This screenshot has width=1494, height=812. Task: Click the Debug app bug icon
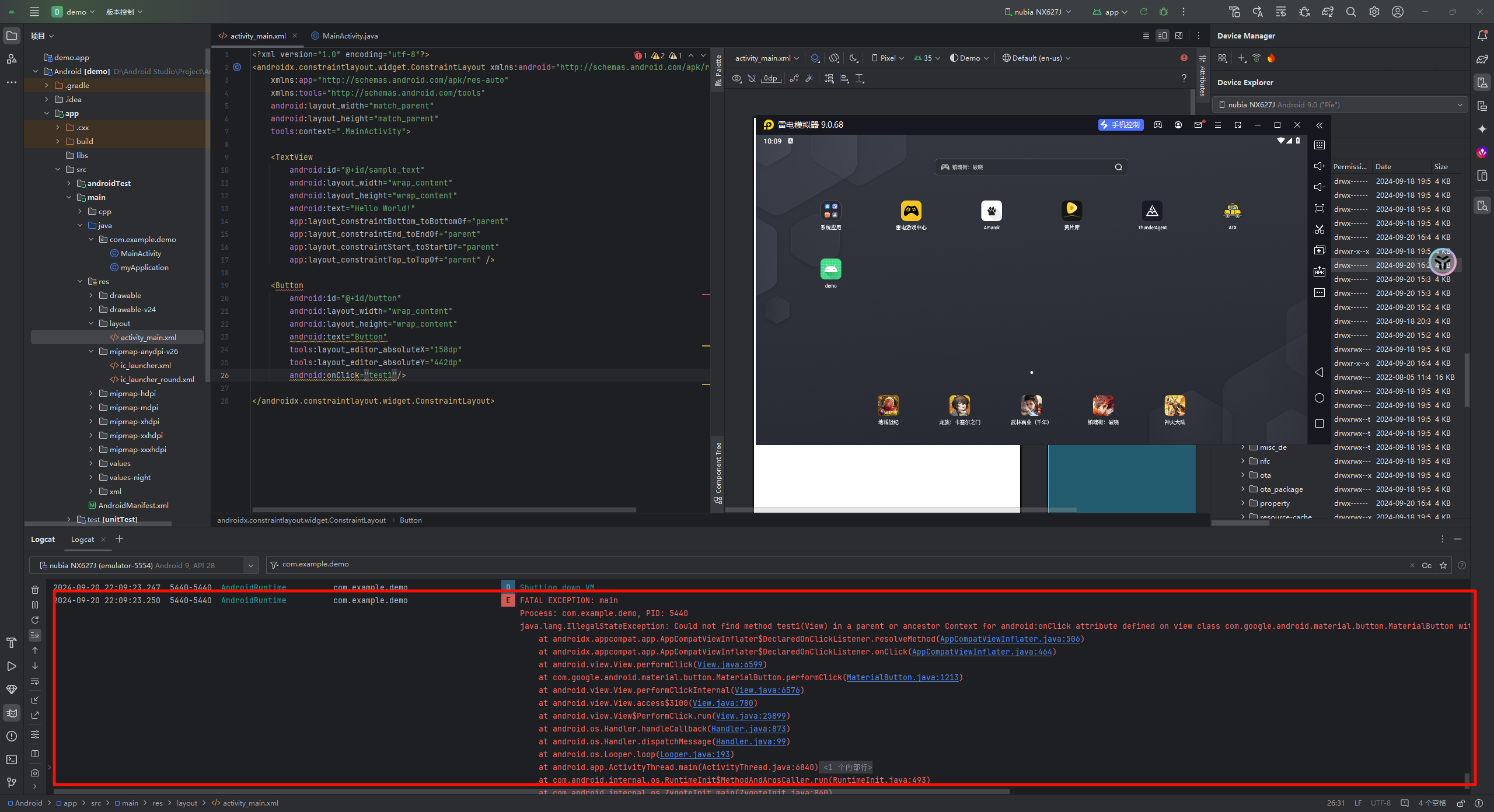[x=1164, y=12]
